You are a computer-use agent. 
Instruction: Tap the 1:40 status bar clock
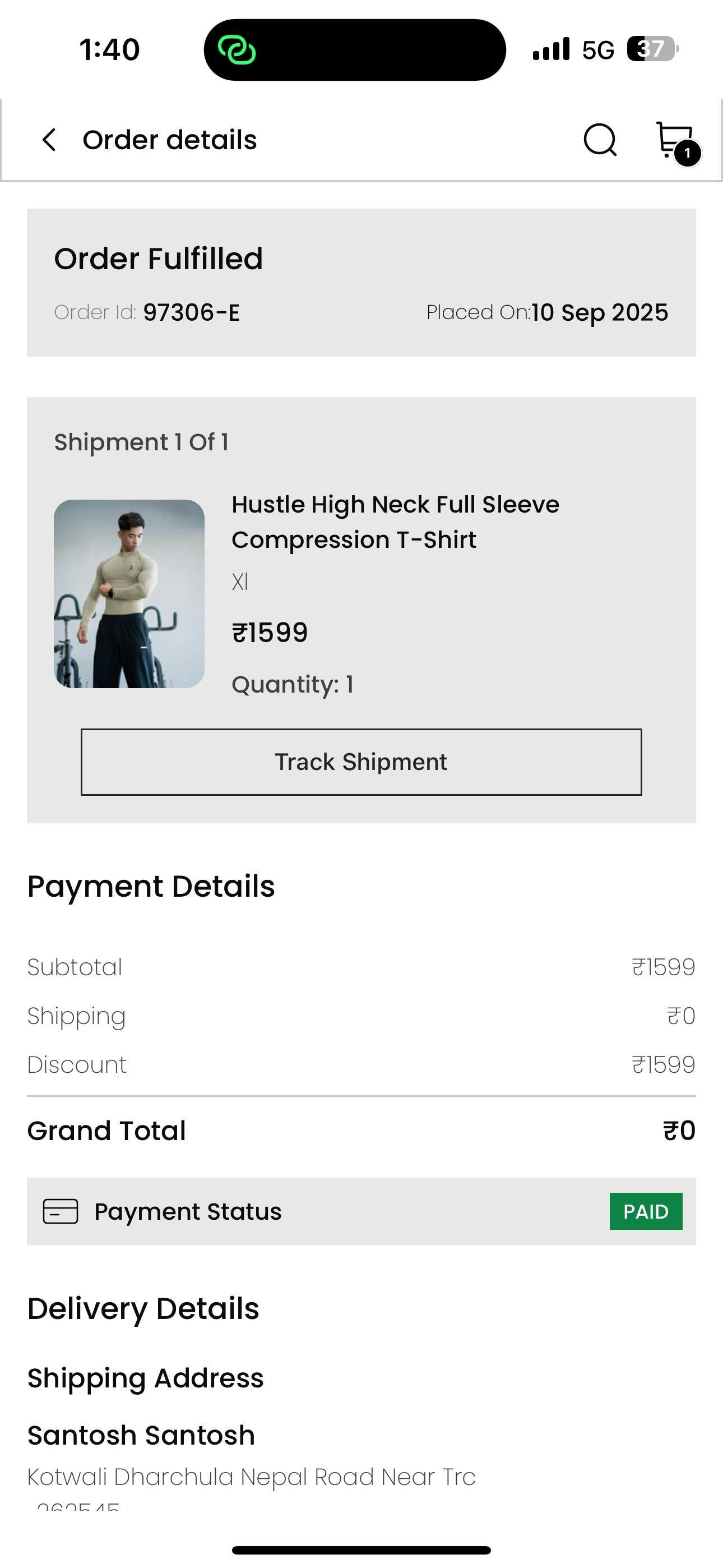pyautogui.click(x=109, y=49)
